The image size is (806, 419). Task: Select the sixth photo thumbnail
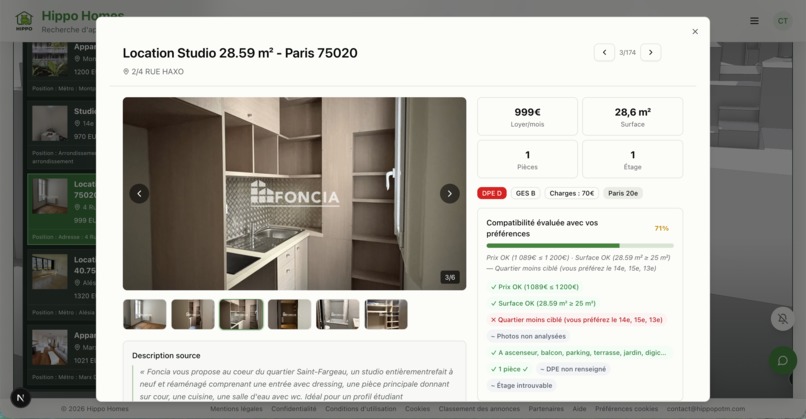(x=386, y=314)
